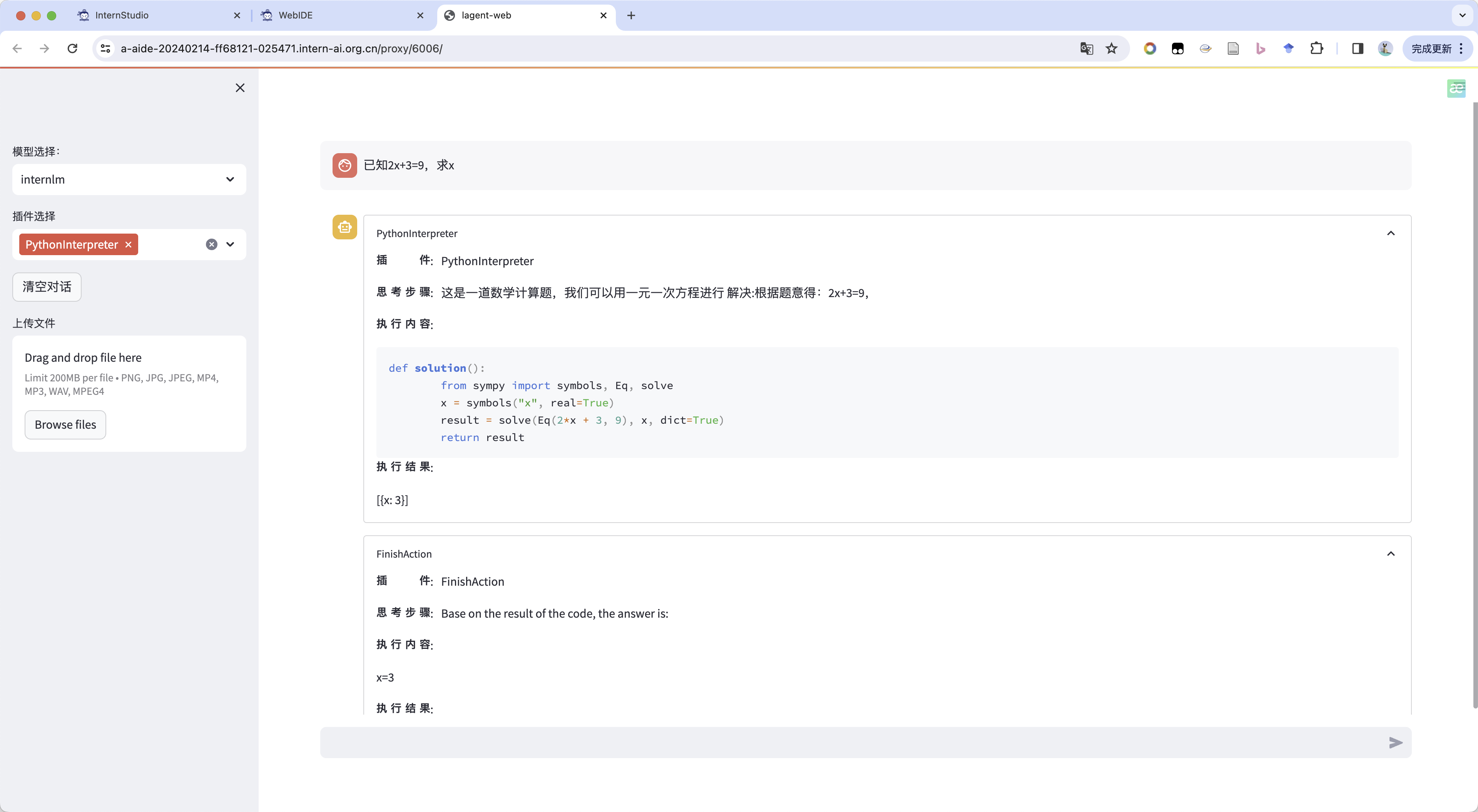Remove the PythonInterpreter plugin tag

coord(129,244)
